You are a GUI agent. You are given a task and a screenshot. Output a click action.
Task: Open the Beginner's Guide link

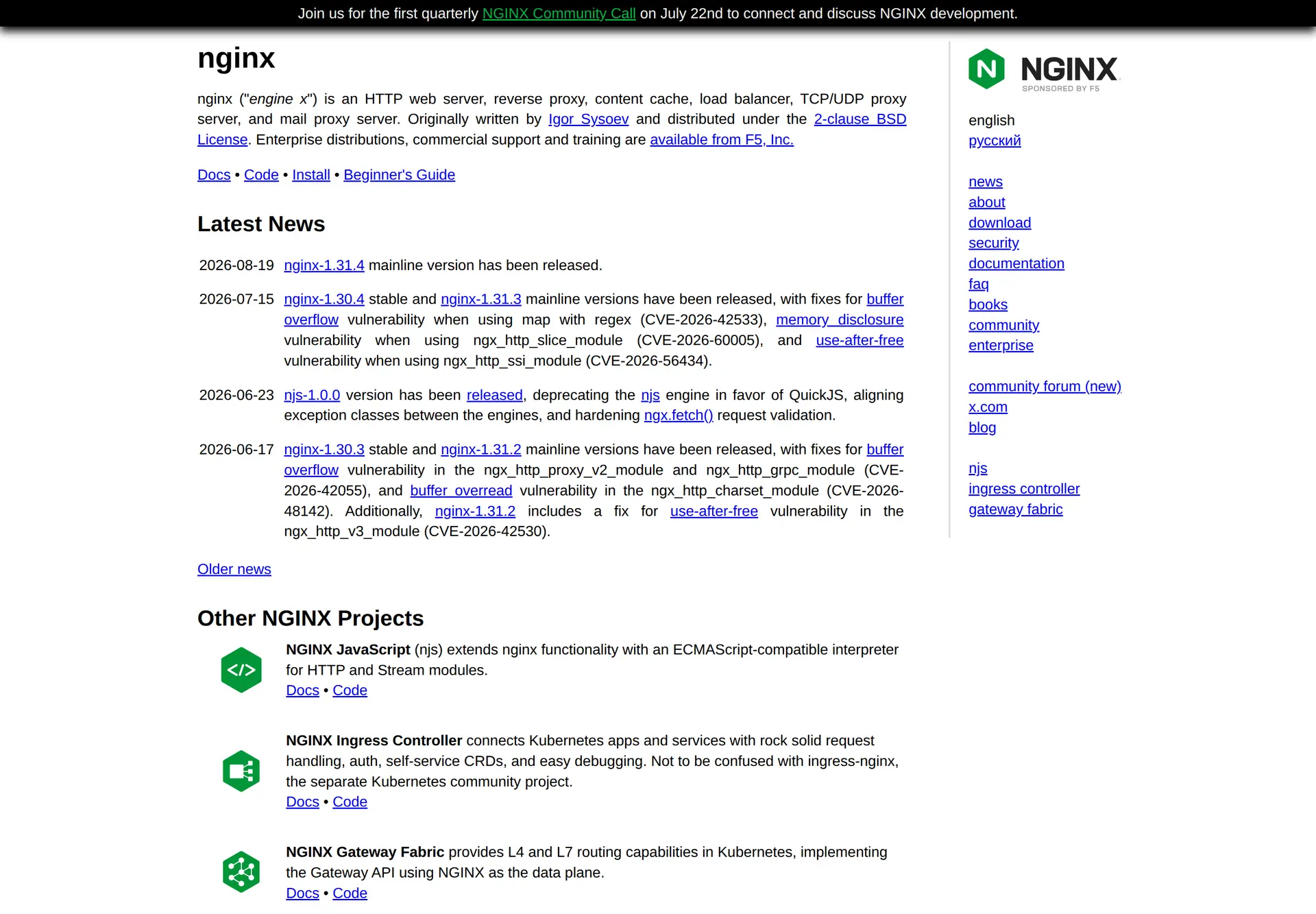point(399,175)
